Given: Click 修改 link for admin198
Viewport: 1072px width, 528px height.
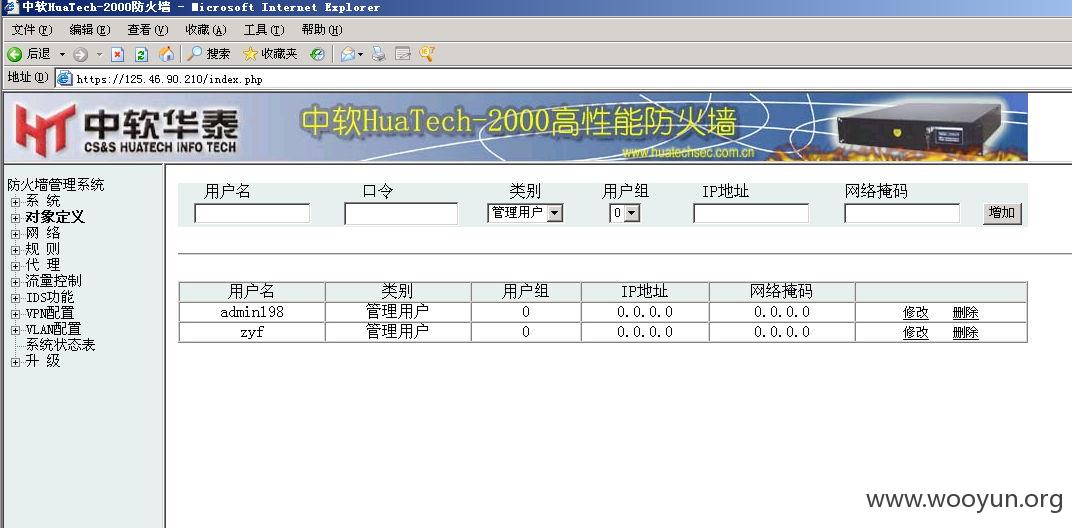Looking at the screenshot, I should point(915,313).
